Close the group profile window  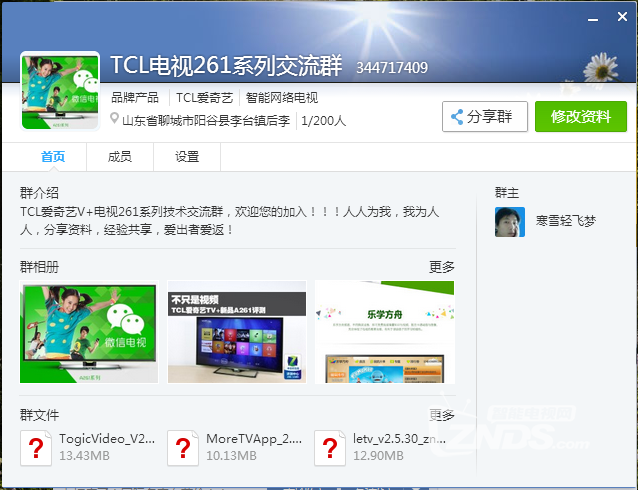[622, 17]
